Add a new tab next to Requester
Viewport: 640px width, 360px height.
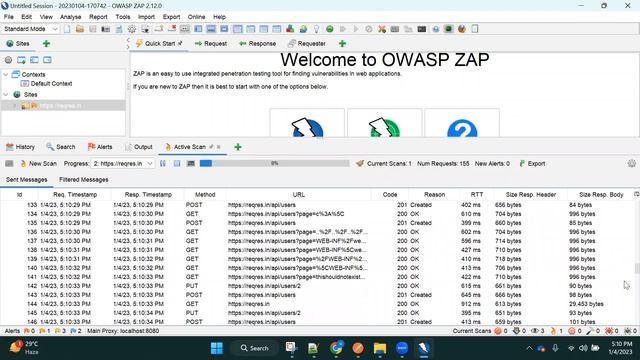[342, 44]
